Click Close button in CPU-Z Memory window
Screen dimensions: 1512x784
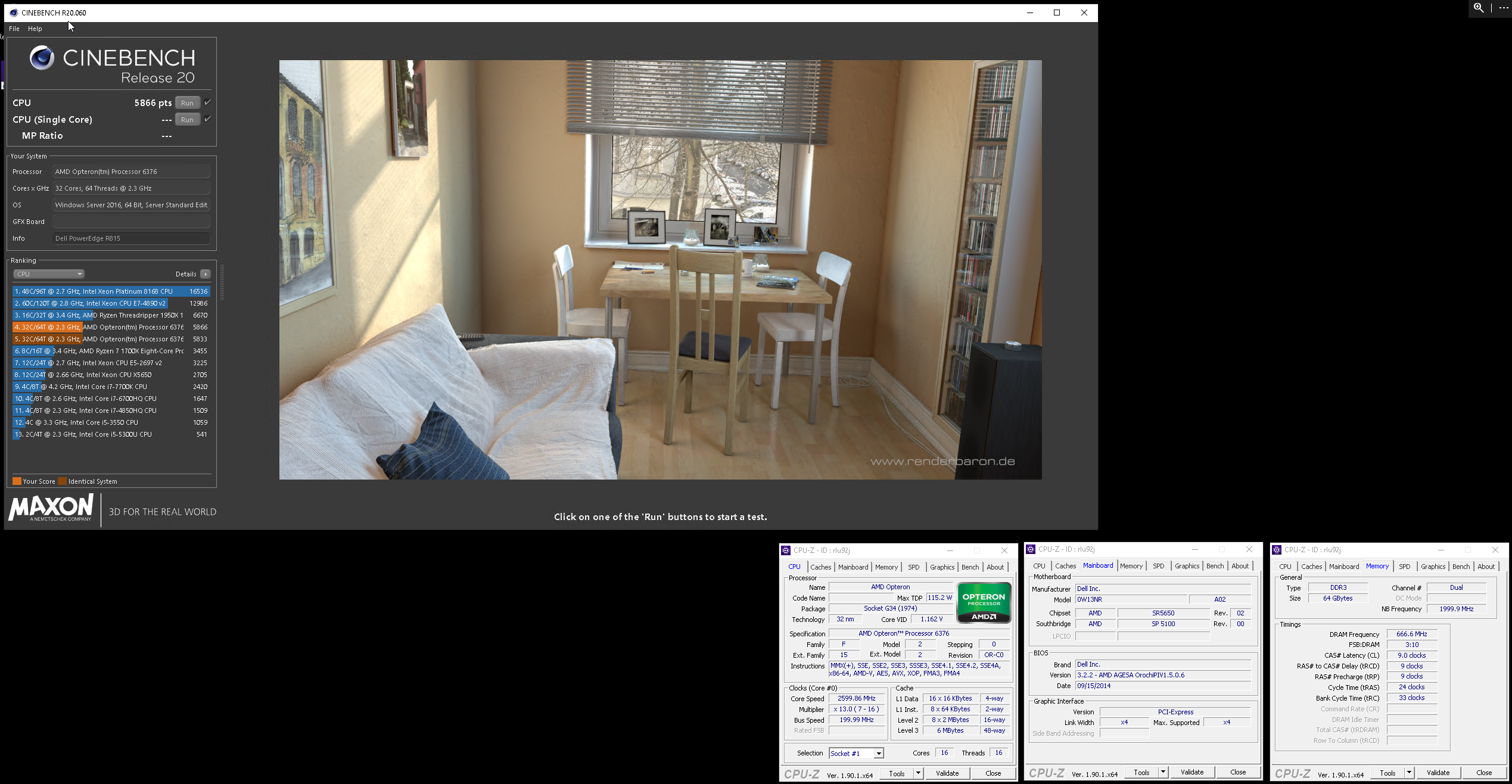1484,773
